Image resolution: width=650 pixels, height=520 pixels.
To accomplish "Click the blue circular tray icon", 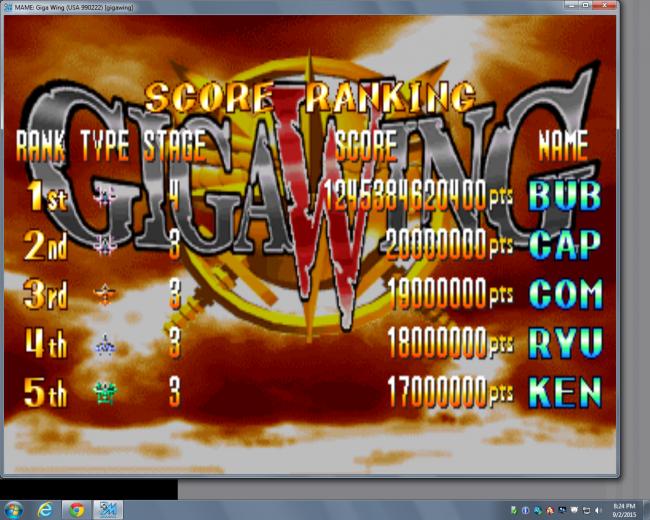I will click(x=526, y=510).
